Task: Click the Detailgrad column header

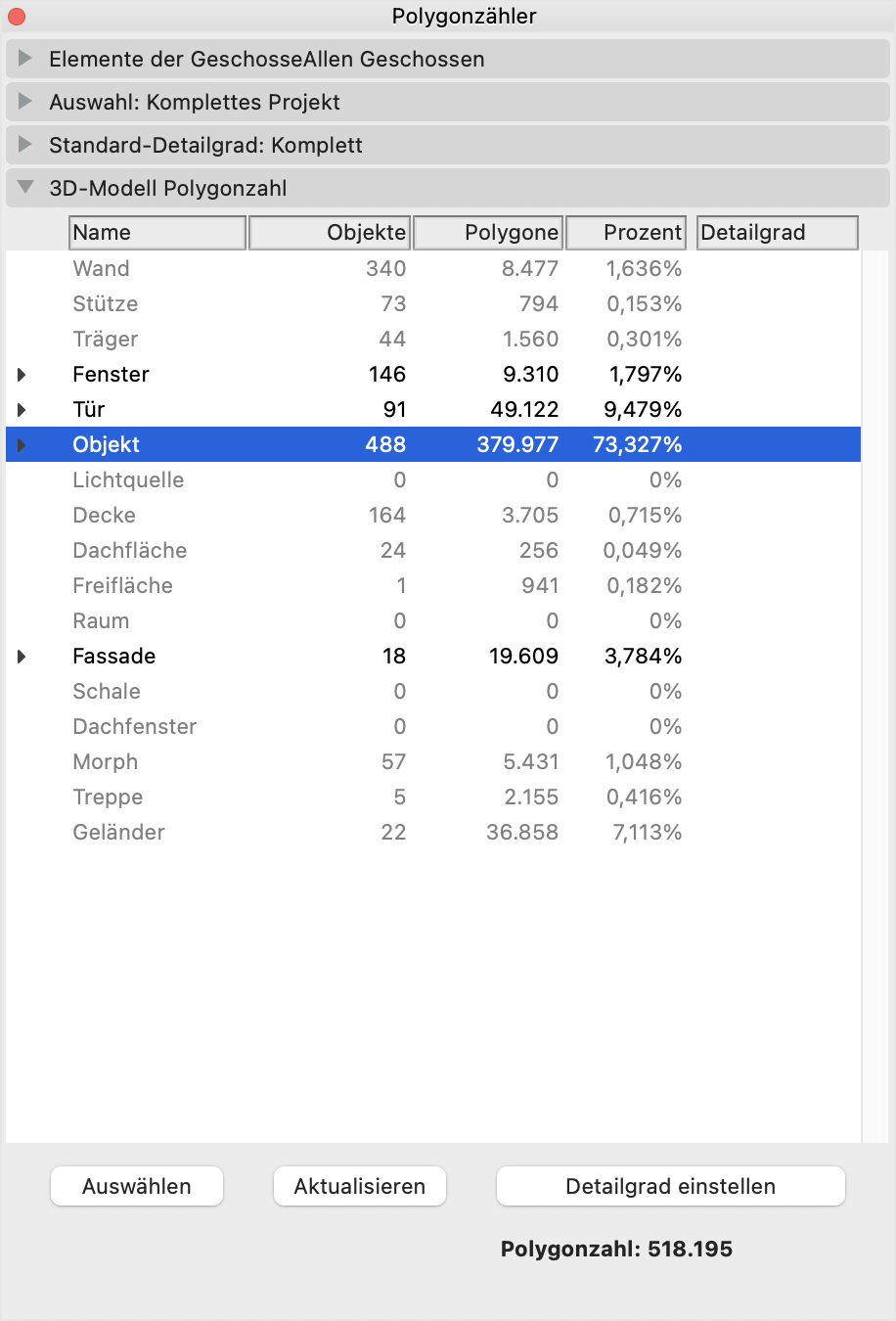Action: click(777, 233)
